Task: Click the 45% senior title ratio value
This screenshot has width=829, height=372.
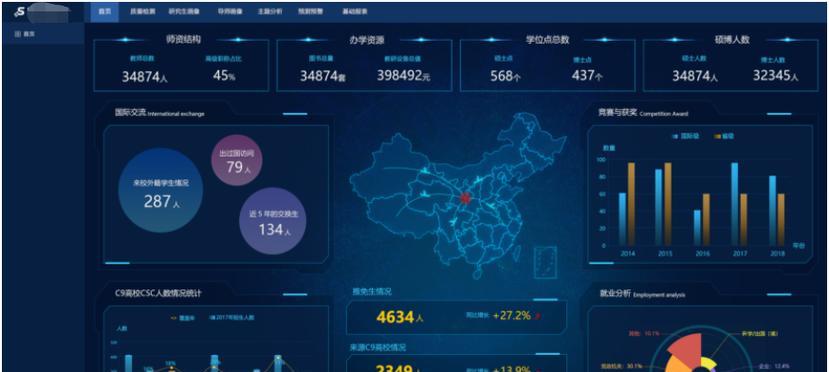Action: pyautogui.click(x=224, y=76)
